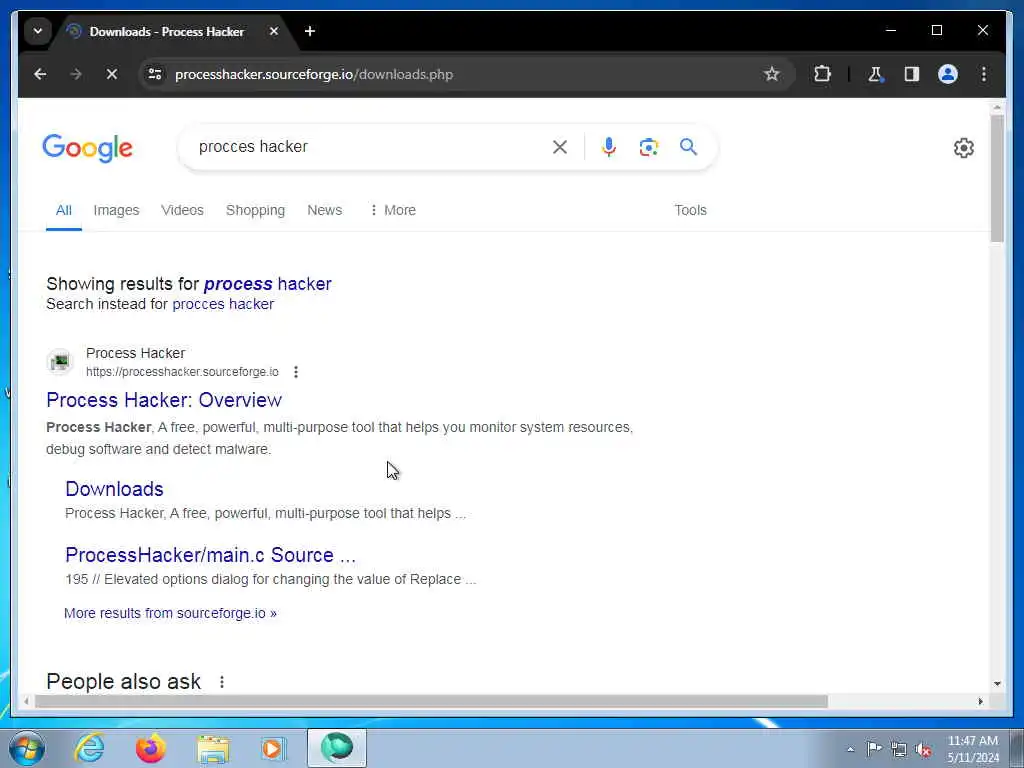The image size is (1024, 768).
Task: Show hidden system tray icons
Action: pos(850,750)
